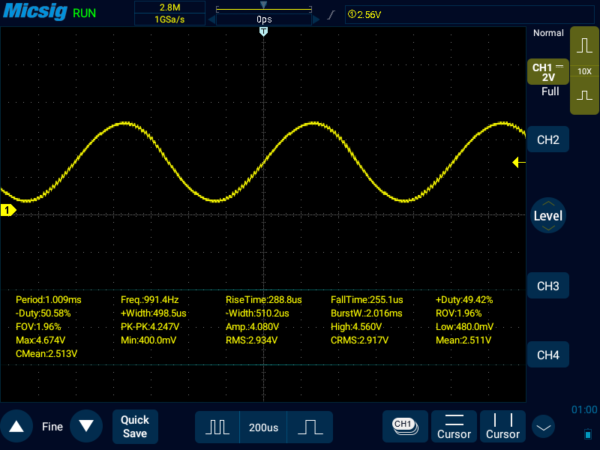Click the fine adjust up arrow
The image size is (600, 450).
tap(17, 426)
